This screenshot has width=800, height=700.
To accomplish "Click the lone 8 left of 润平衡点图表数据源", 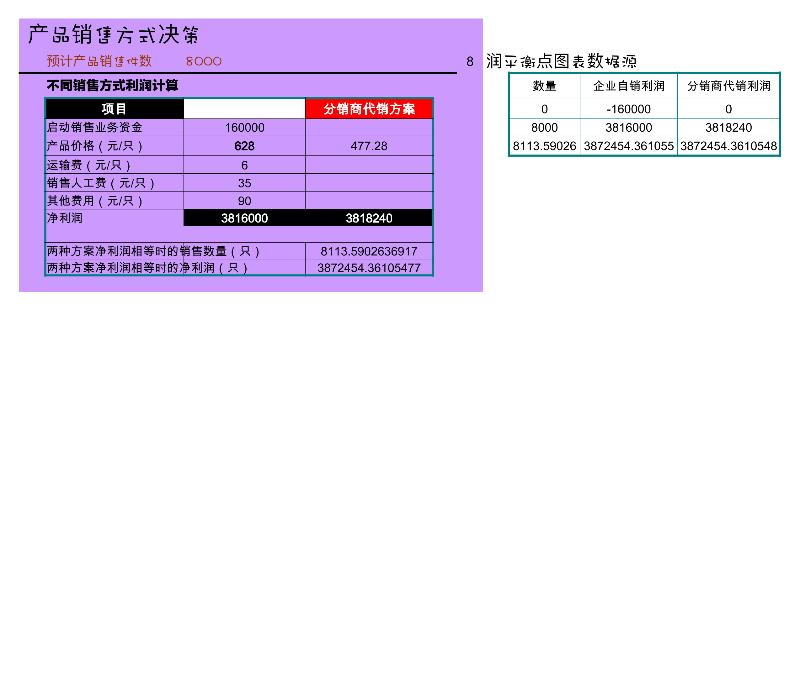I will (x=470, y=62).
